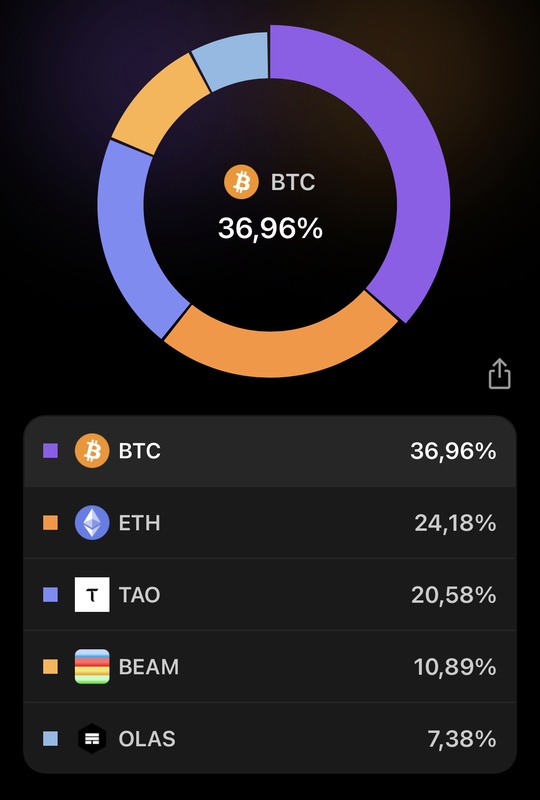Click the purple swatch beside BTC
Viewport: 540px width, 800px height.
tap(51, 451)
